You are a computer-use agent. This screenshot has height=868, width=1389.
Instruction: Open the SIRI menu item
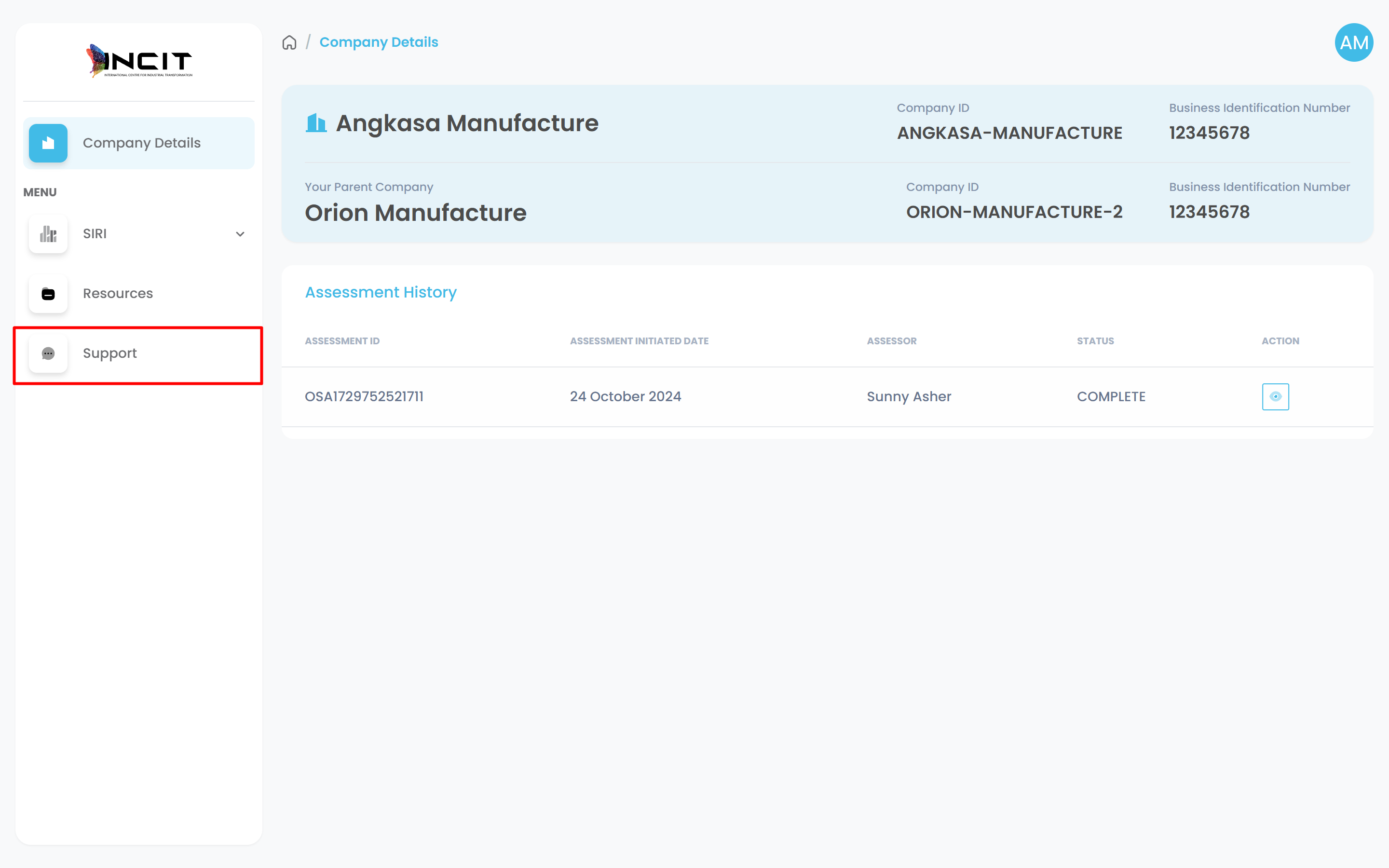(95, 234)
